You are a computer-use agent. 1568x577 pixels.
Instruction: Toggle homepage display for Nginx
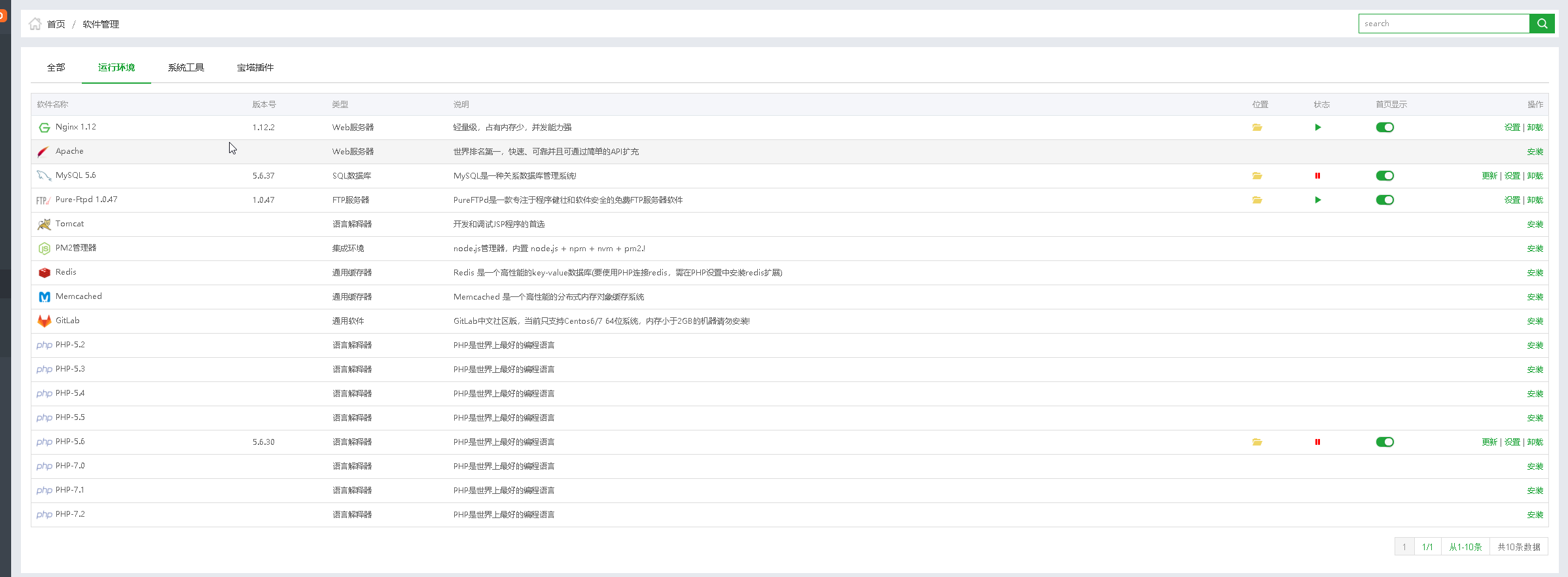tap(1385, 128)
